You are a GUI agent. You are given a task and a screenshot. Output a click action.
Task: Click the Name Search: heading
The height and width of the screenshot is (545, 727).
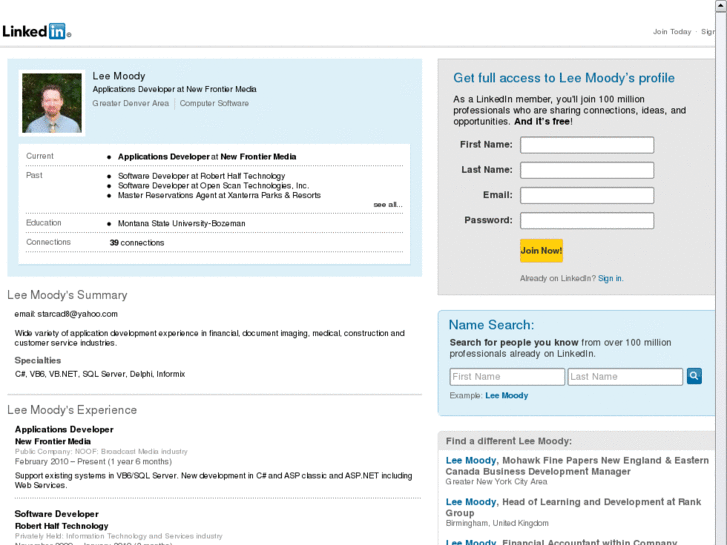click(491, 325)
